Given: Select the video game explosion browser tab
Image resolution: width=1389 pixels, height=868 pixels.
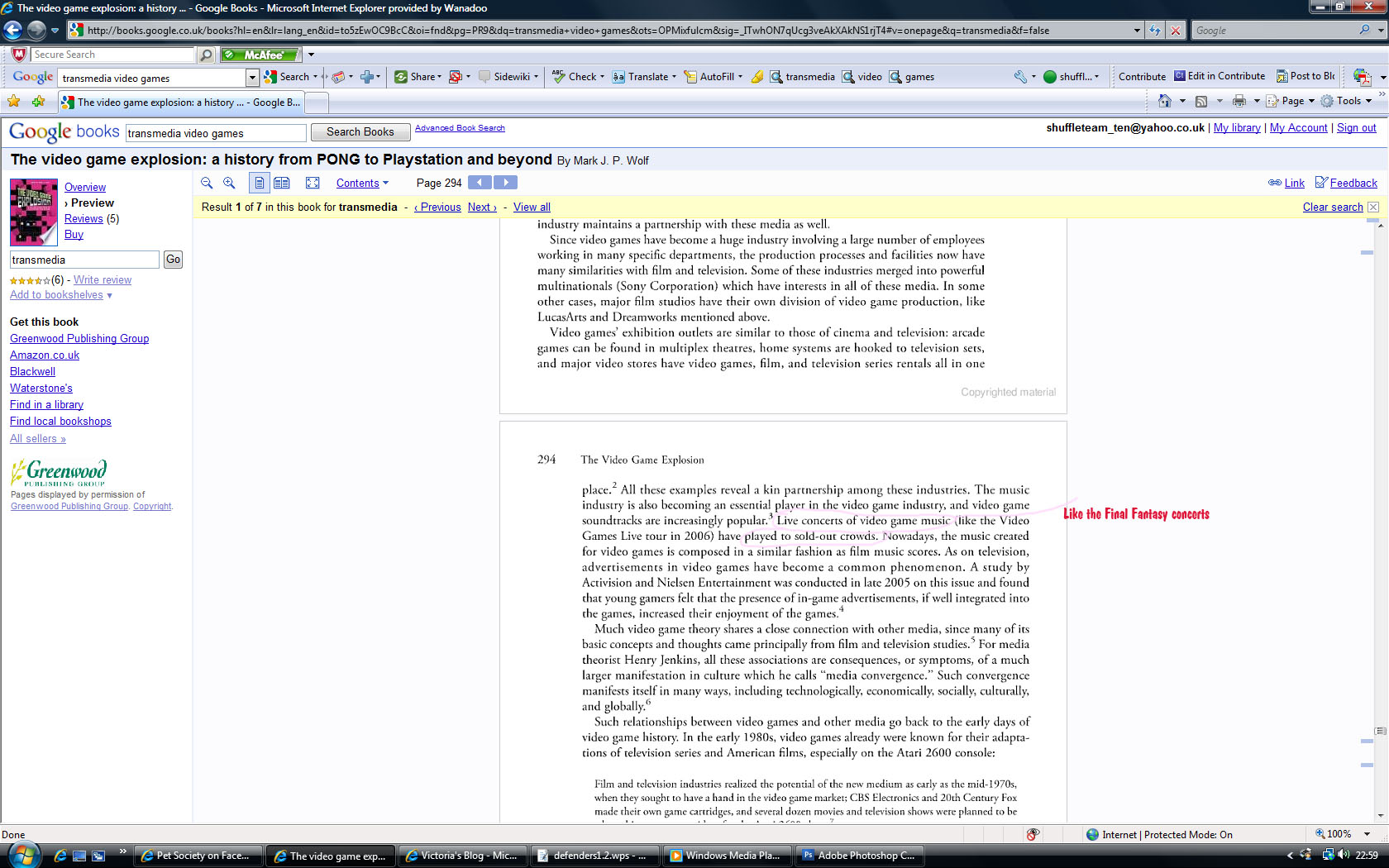Looking at the screenshot, I should pos(181,103).
